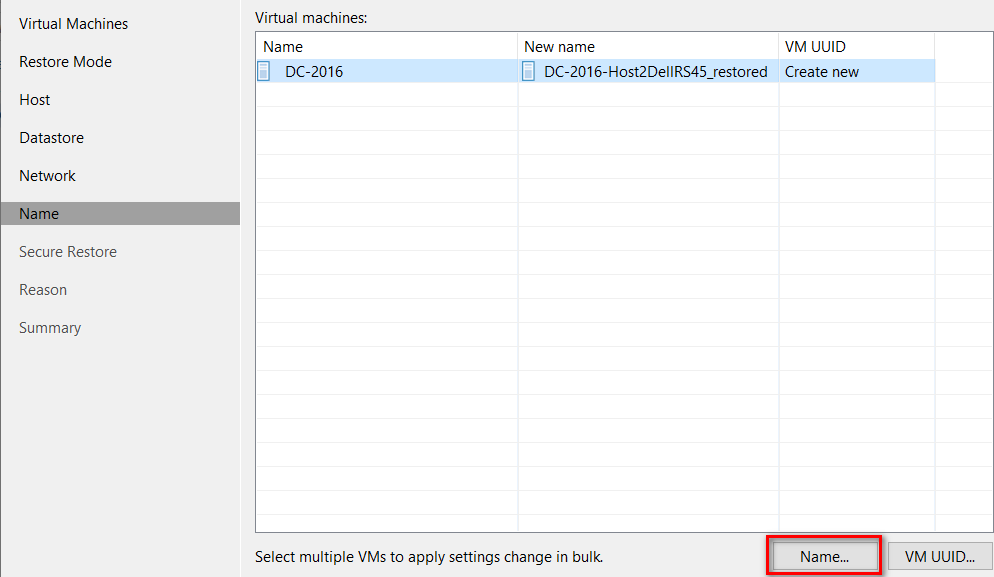The width and height of the screenshot is (994, 577).
Task: Open the Reason step
Action: point(42,290)
